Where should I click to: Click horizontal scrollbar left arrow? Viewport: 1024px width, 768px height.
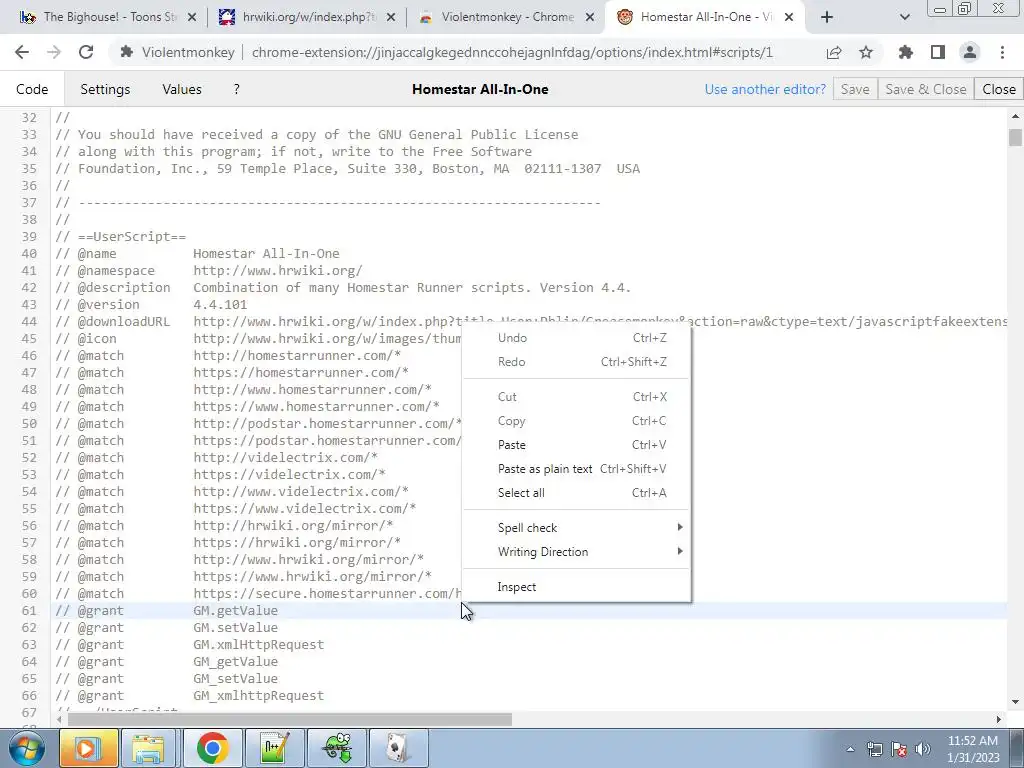point(59,719)
